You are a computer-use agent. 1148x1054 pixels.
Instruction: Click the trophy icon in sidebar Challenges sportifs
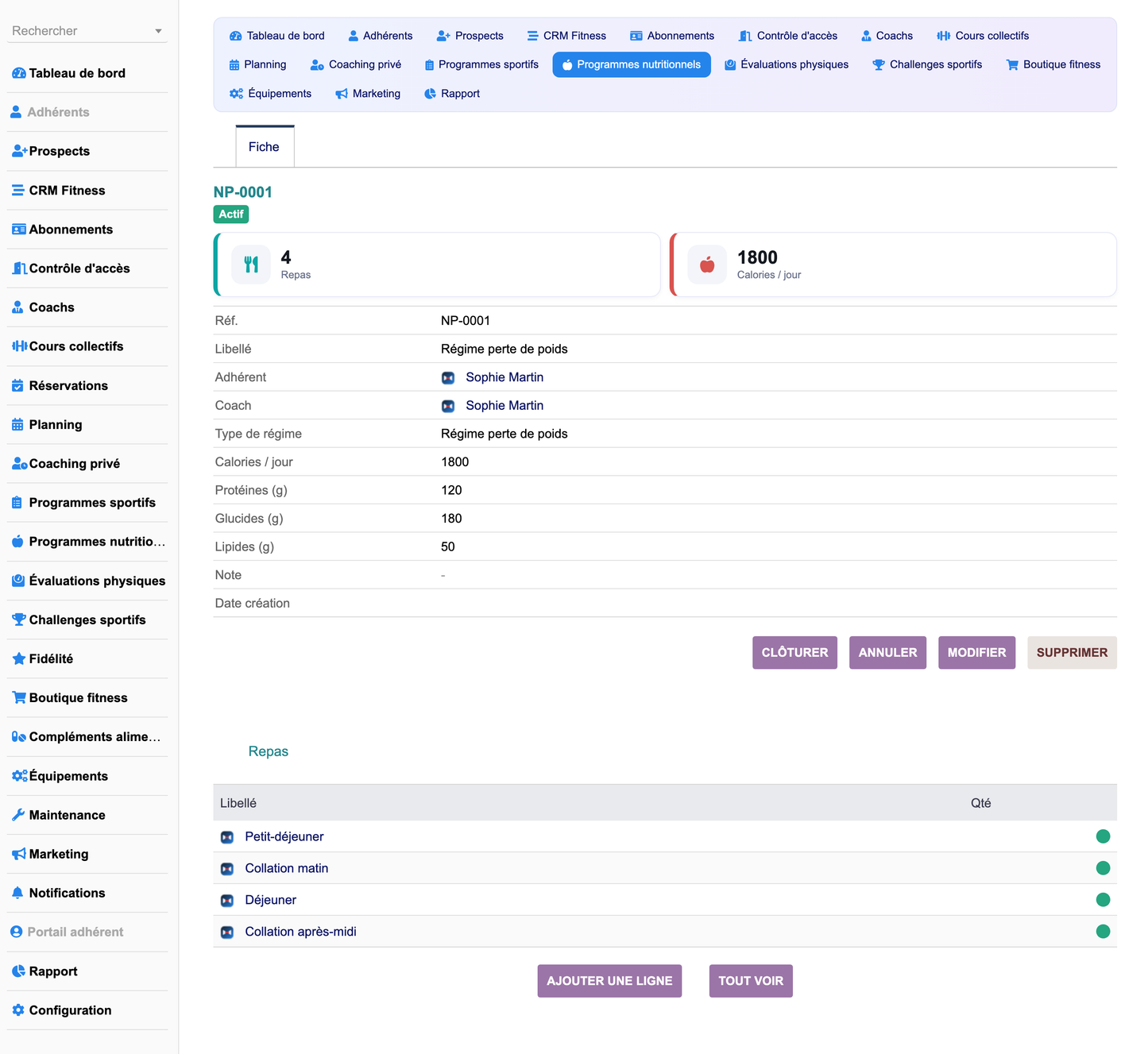pyautogui.click(x=18, y=620)
